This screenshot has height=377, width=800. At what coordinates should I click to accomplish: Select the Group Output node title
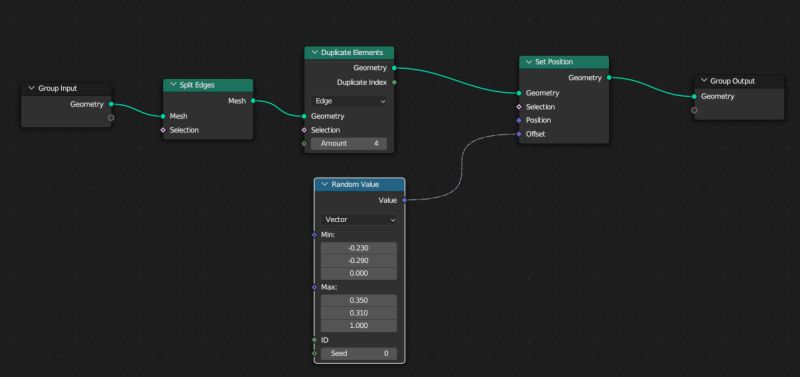(x=733, y=81)
